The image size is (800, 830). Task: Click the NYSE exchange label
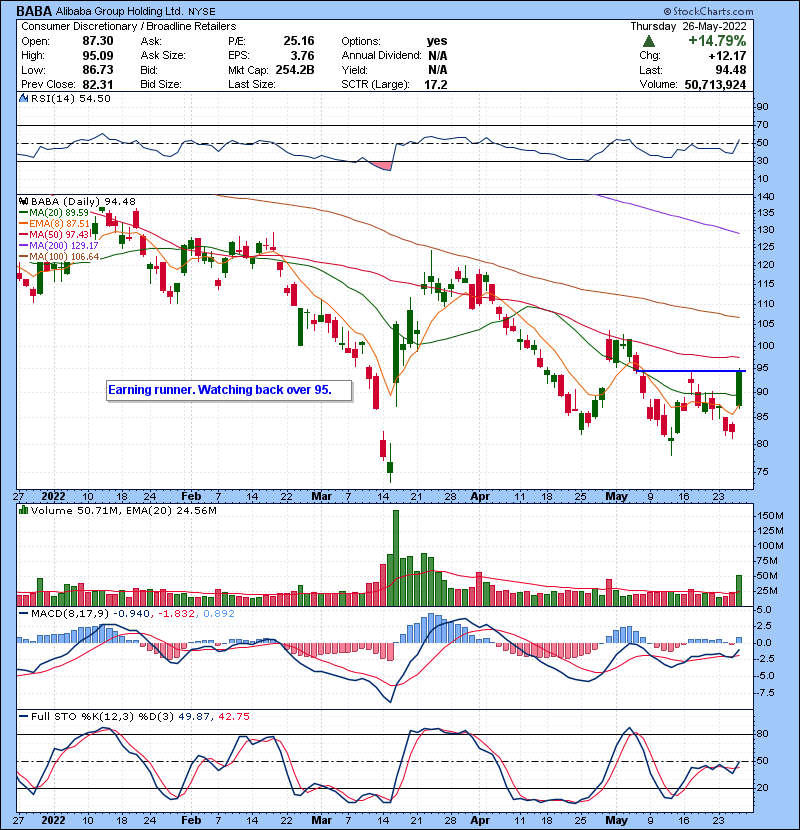202,12
